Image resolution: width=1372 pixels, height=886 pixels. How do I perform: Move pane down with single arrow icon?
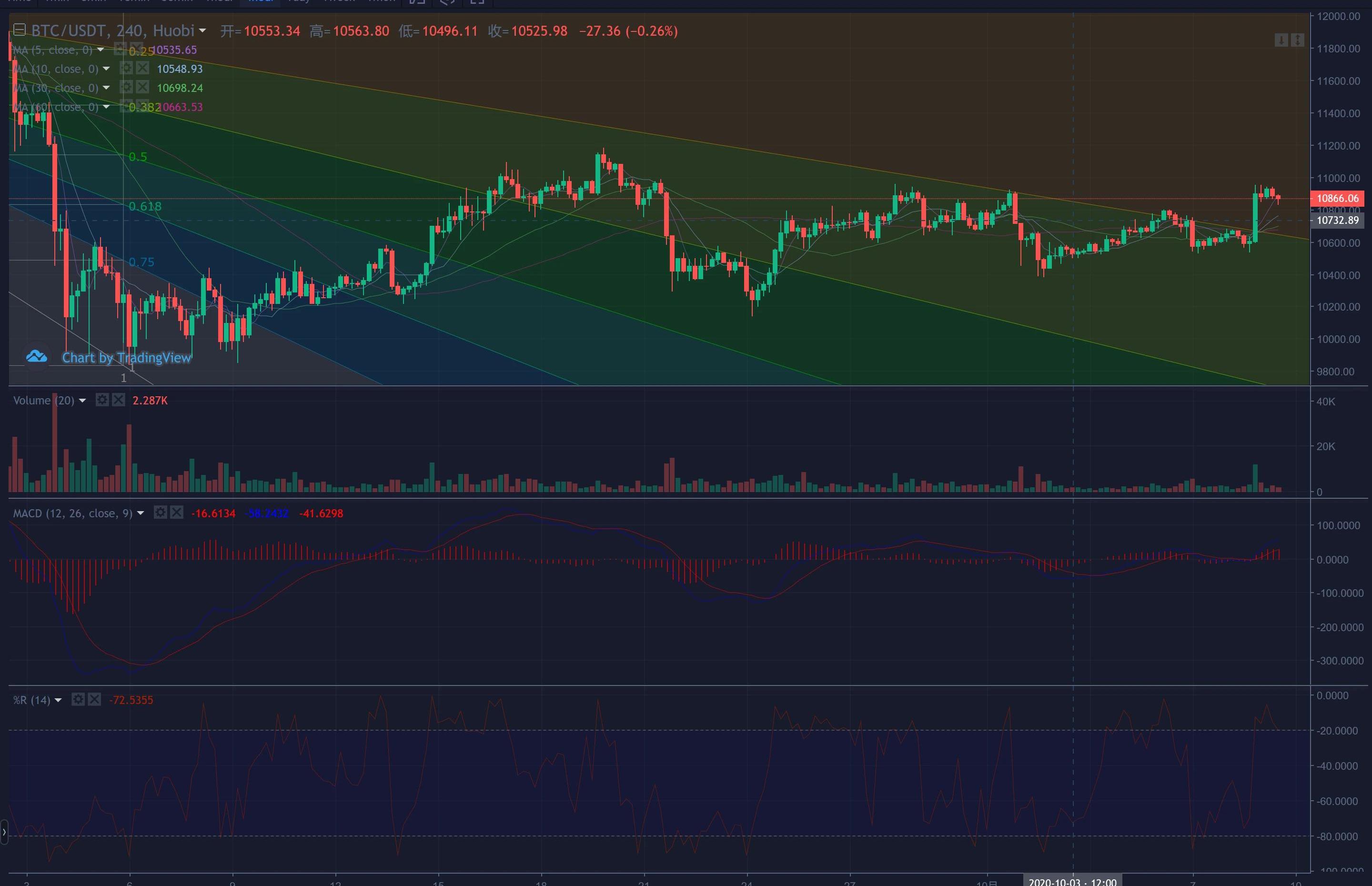coord(1281,40)
